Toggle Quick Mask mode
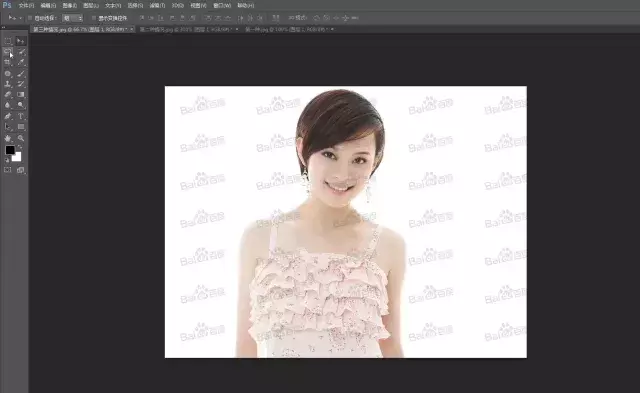Screen dimensions: 640x393 point(8,170)
